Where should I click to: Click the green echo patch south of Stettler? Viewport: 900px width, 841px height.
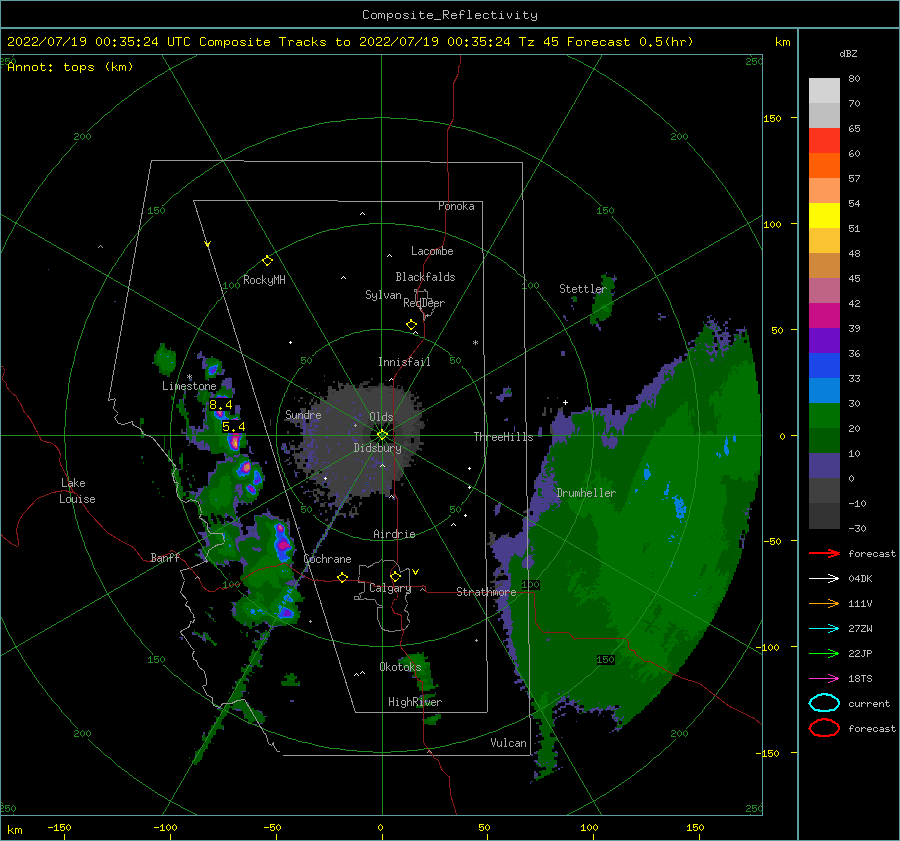603,303
